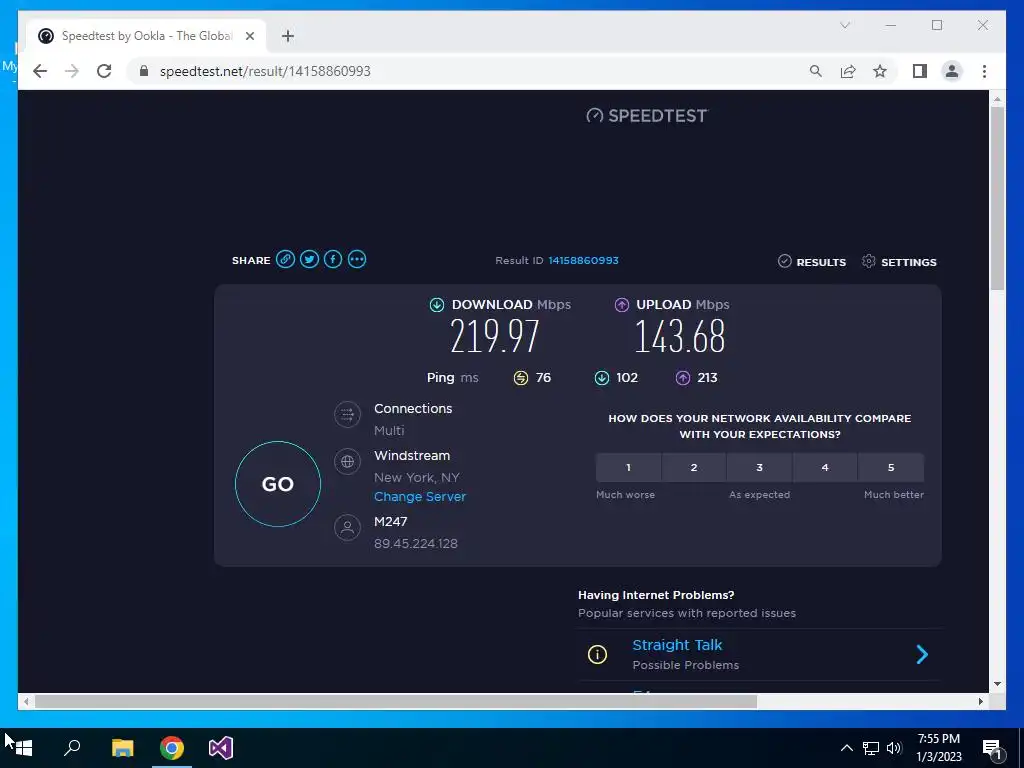Open a new browser tab
Screen dimensions: 1024x768
288,36
